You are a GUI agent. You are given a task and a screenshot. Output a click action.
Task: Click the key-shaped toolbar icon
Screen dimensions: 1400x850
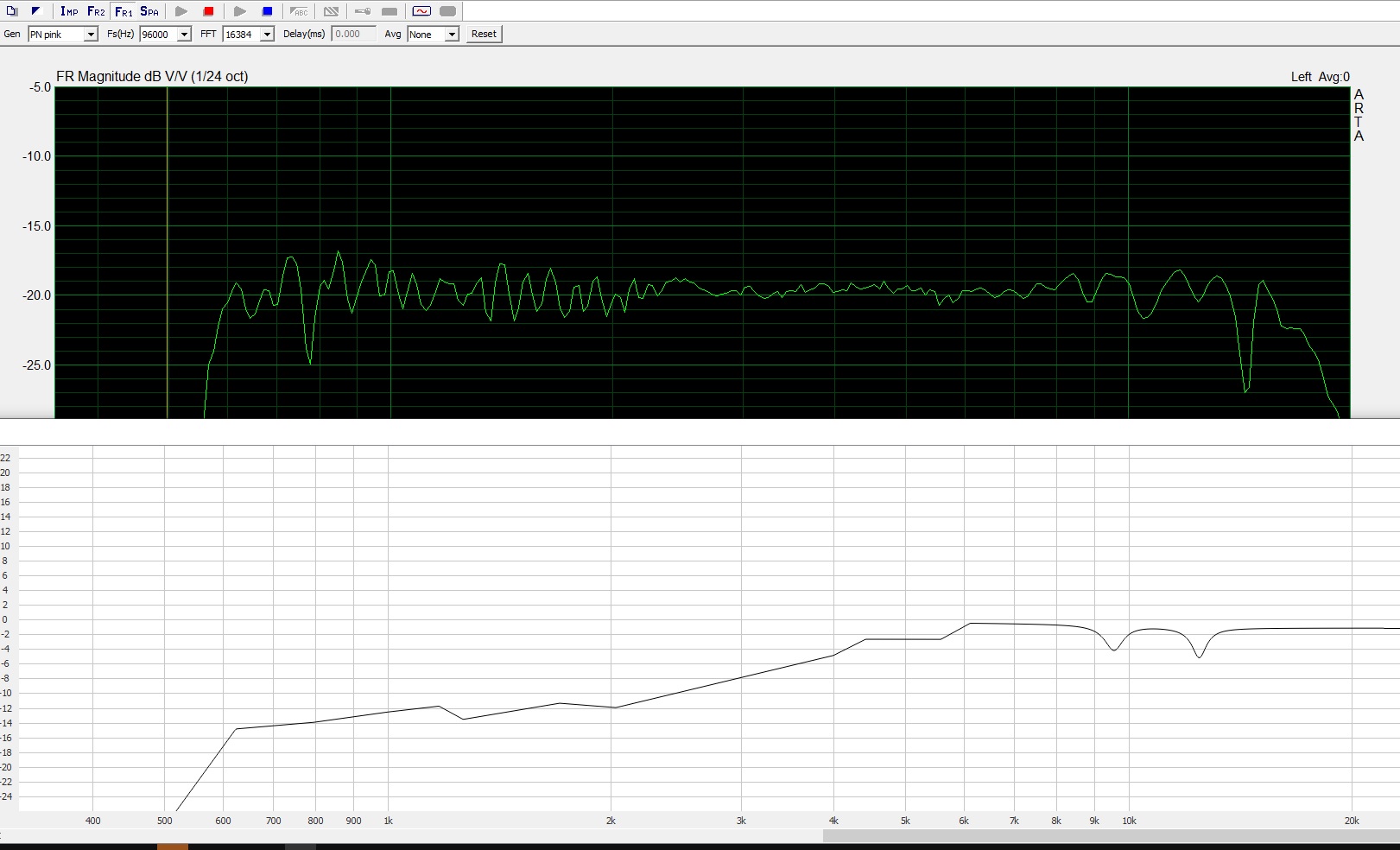363,11
